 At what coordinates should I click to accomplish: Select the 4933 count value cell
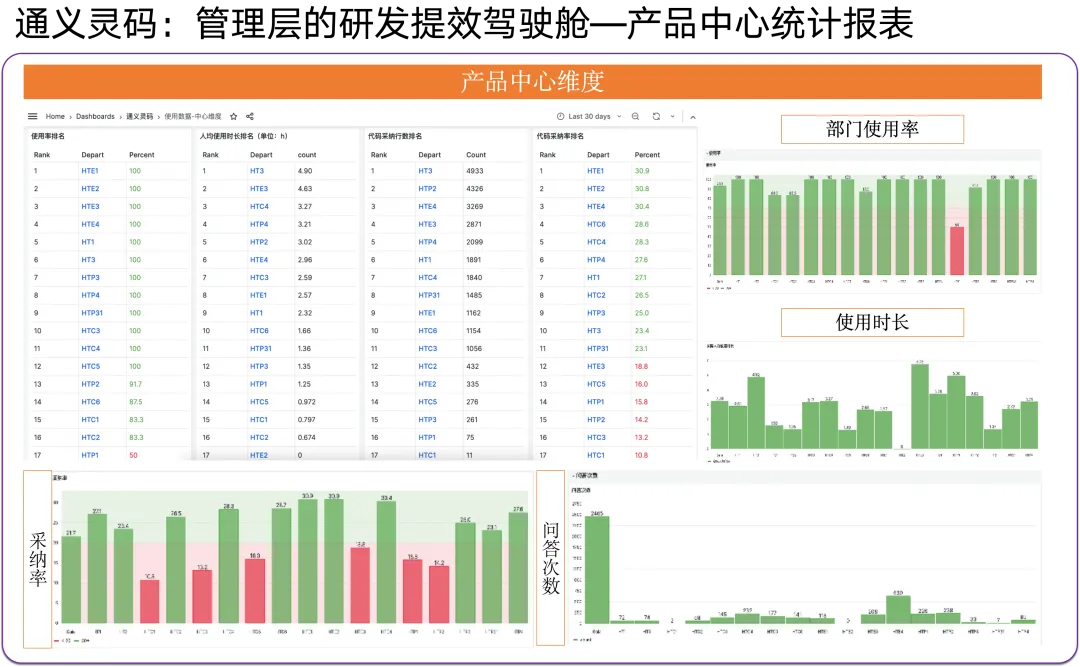point(475,171)
